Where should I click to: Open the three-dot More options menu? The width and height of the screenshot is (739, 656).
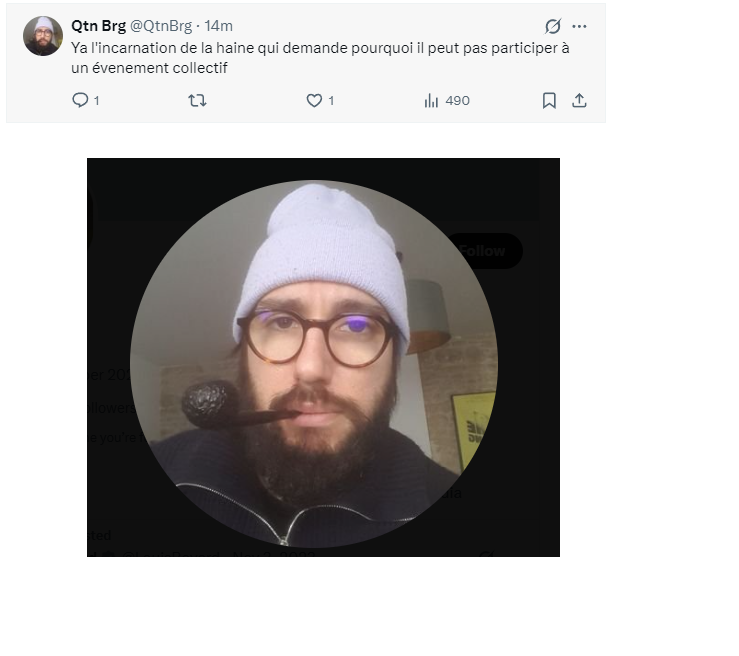point(580,26)
